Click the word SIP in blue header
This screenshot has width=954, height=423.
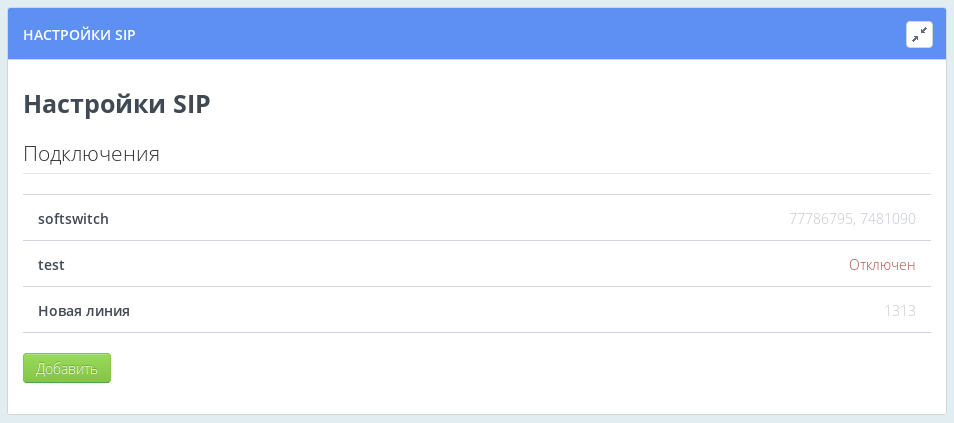[124, 35]
